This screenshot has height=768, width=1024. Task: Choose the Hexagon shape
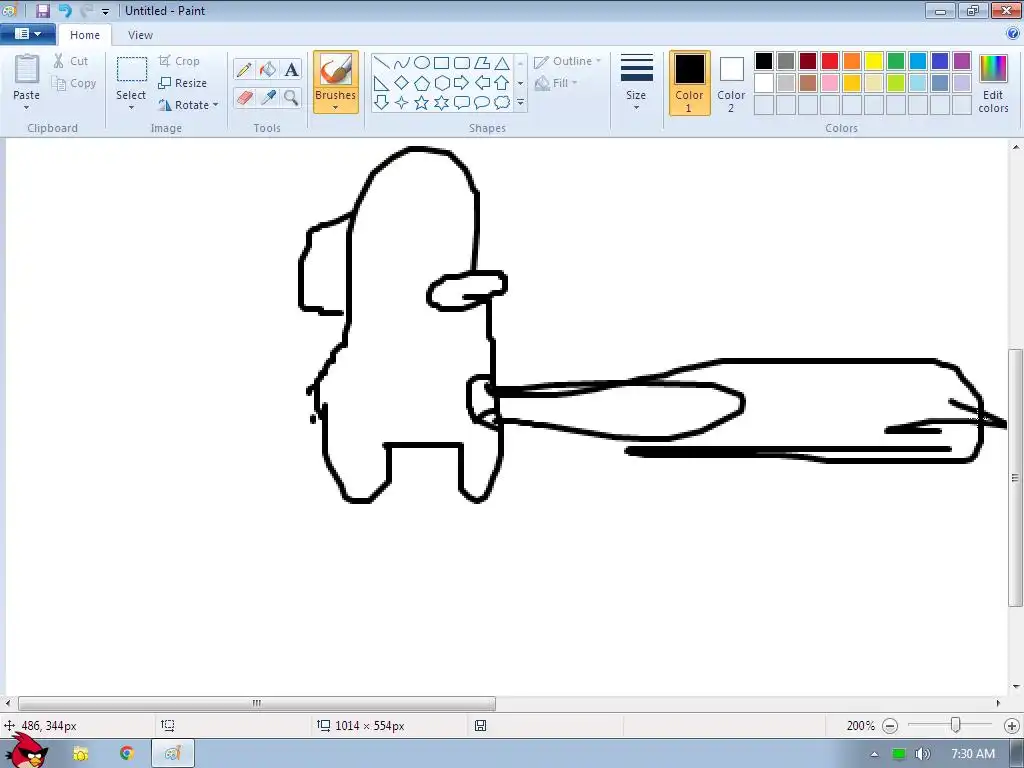point(441,83)
